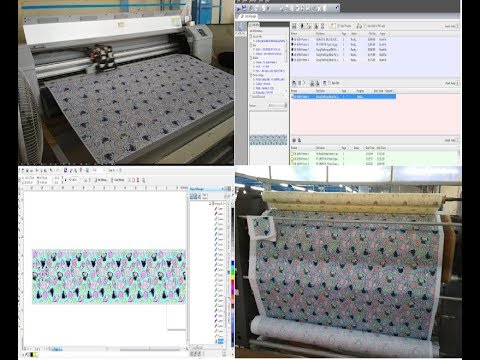
Task: Click the yellow note icon in queue toolbar
Action: [x=332, y=26]
